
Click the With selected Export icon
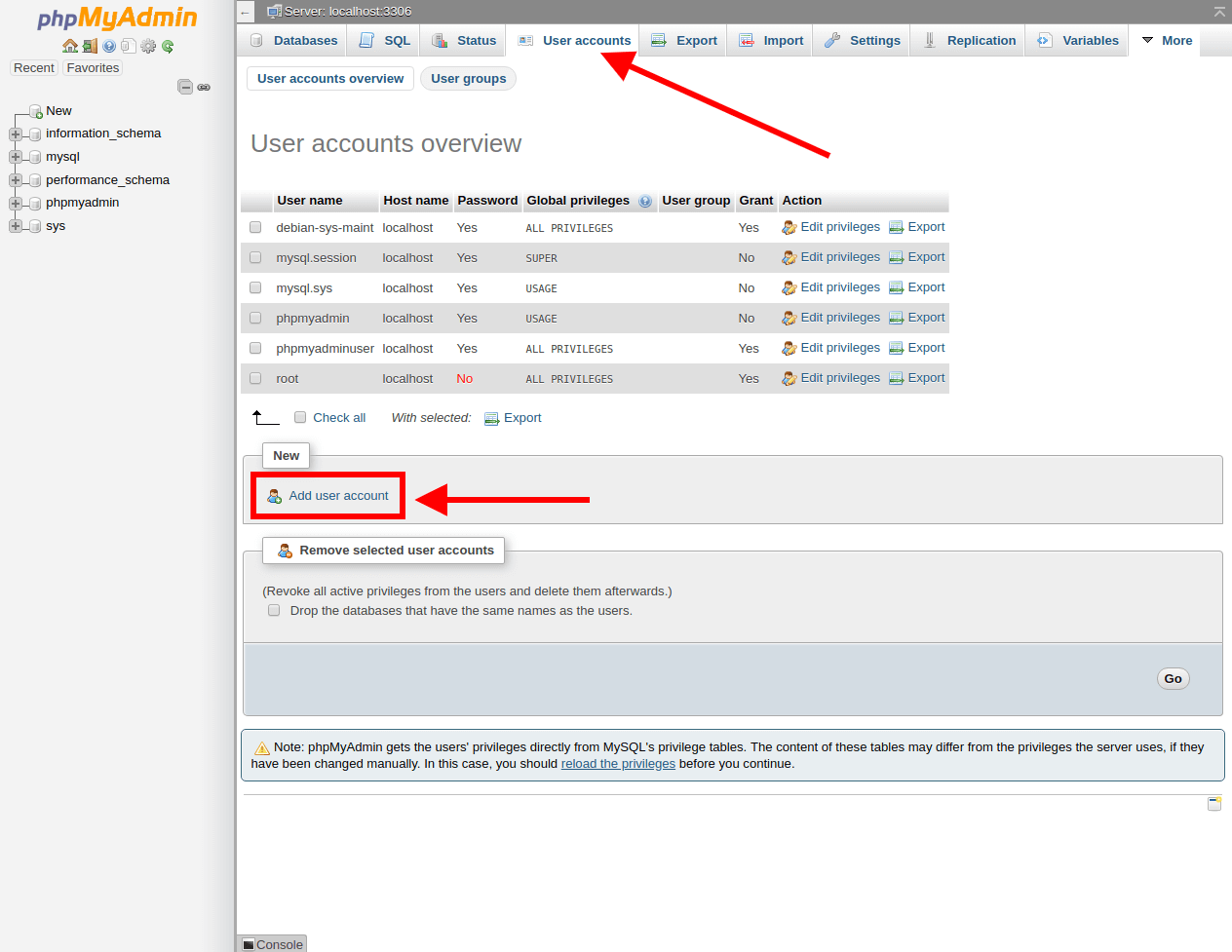pyautogui.click(x=492, y=419)
